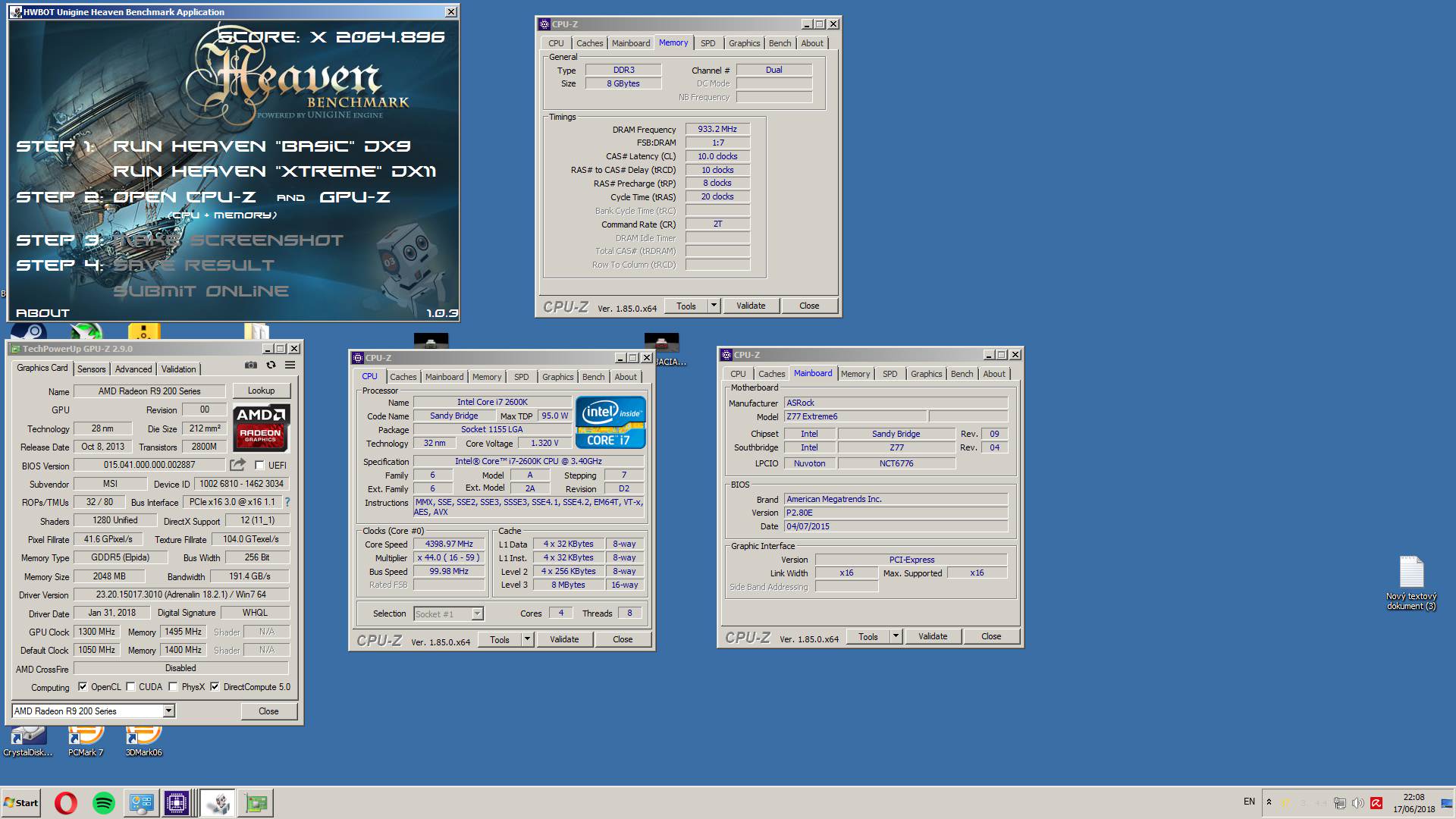
Task: Show hidden system tray icons
Action: [1269, 802]
